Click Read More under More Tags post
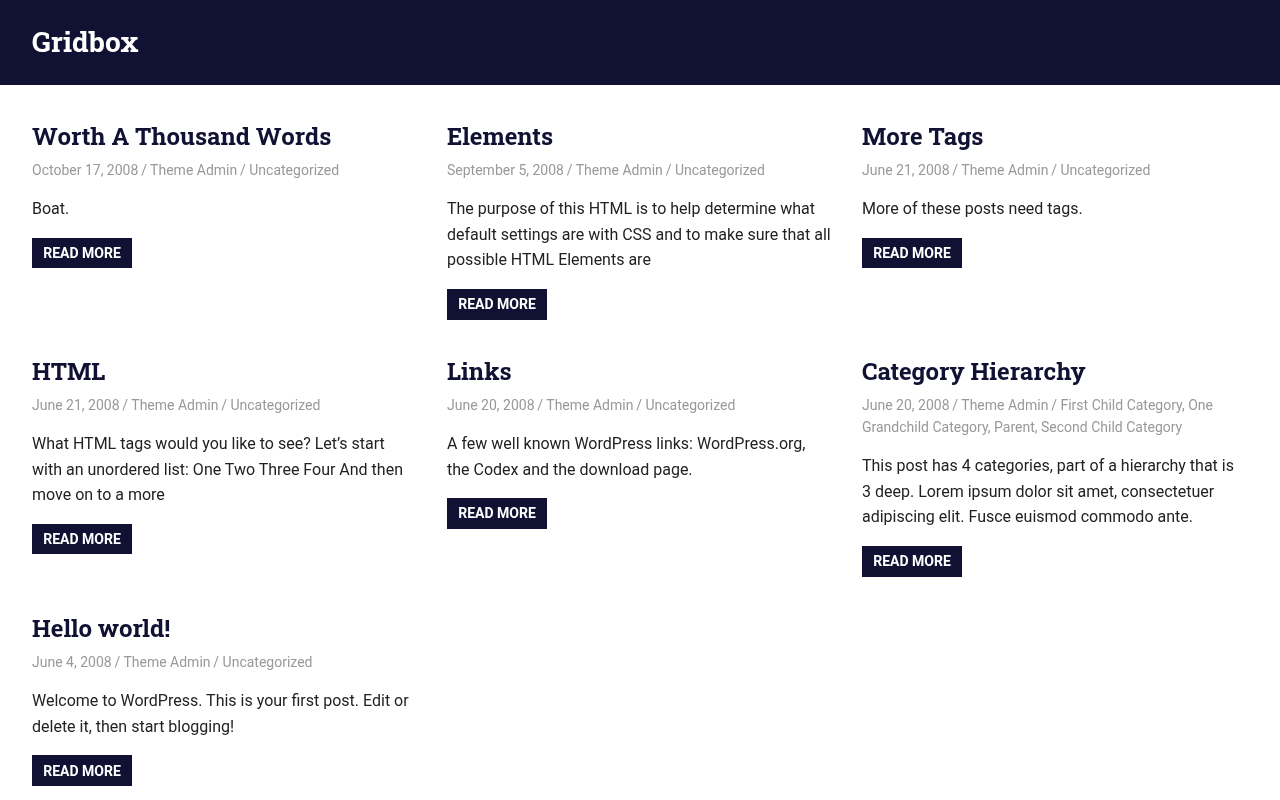Viewport: 1280px width, 800px height. click(x=912, y=253)
